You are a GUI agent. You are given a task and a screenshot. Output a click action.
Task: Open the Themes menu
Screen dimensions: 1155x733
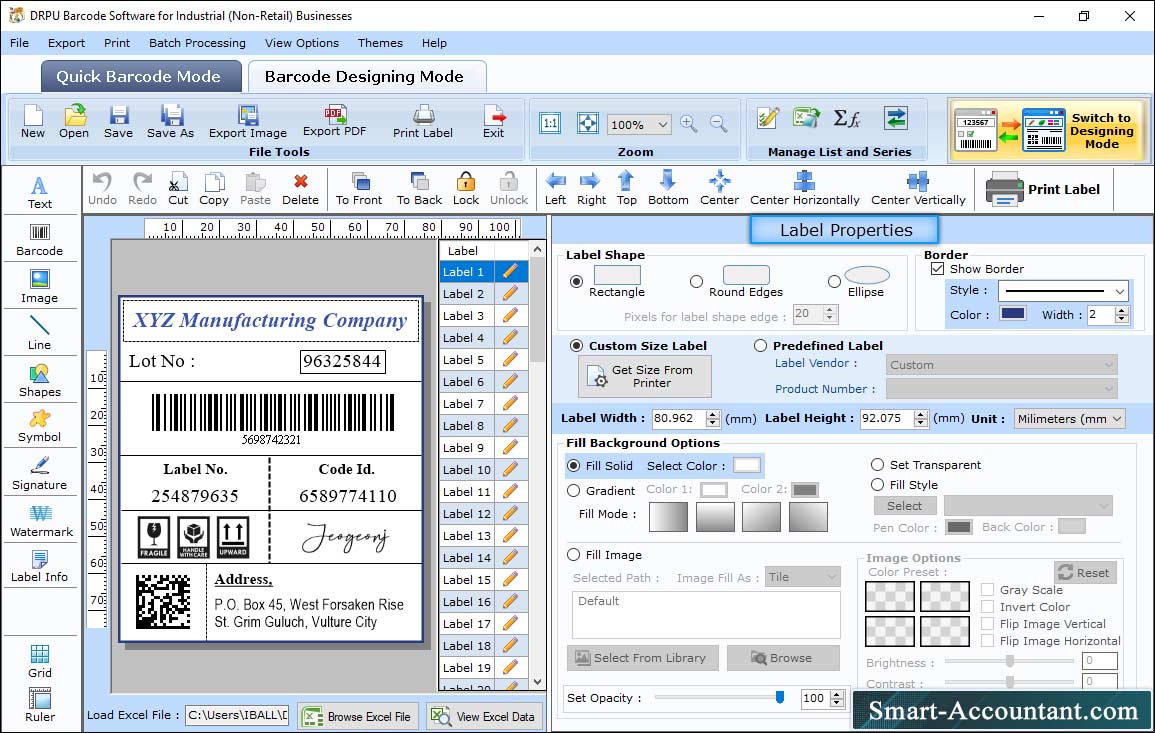[380, 43]
